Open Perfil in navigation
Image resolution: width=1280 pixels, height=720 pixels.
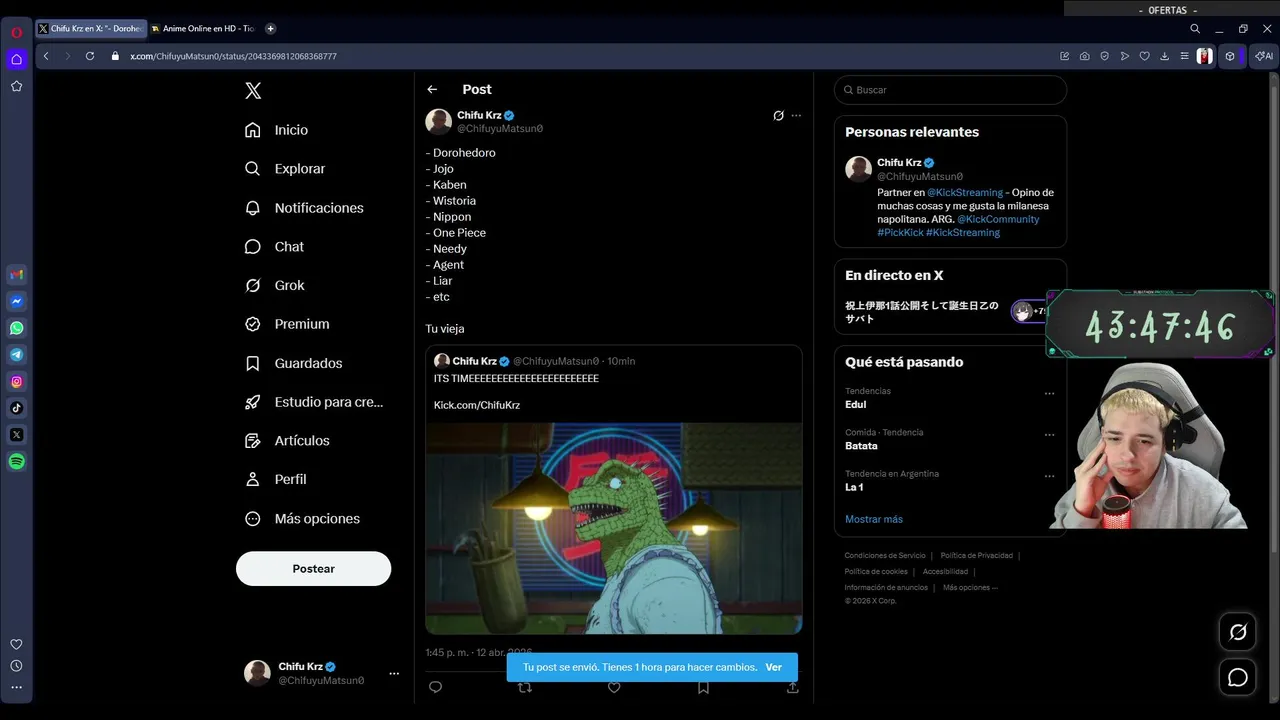pyautogui.click(x=277, y=479)
